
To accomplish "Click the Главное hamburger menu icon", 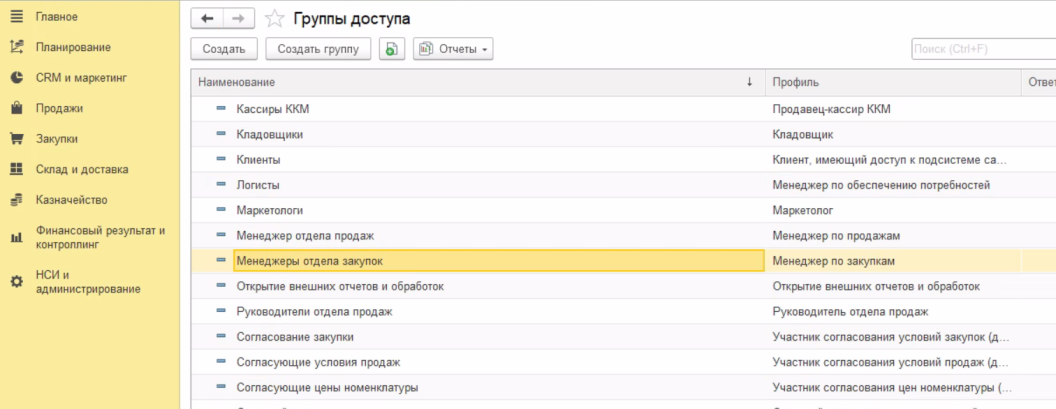I will coord(16,16).
